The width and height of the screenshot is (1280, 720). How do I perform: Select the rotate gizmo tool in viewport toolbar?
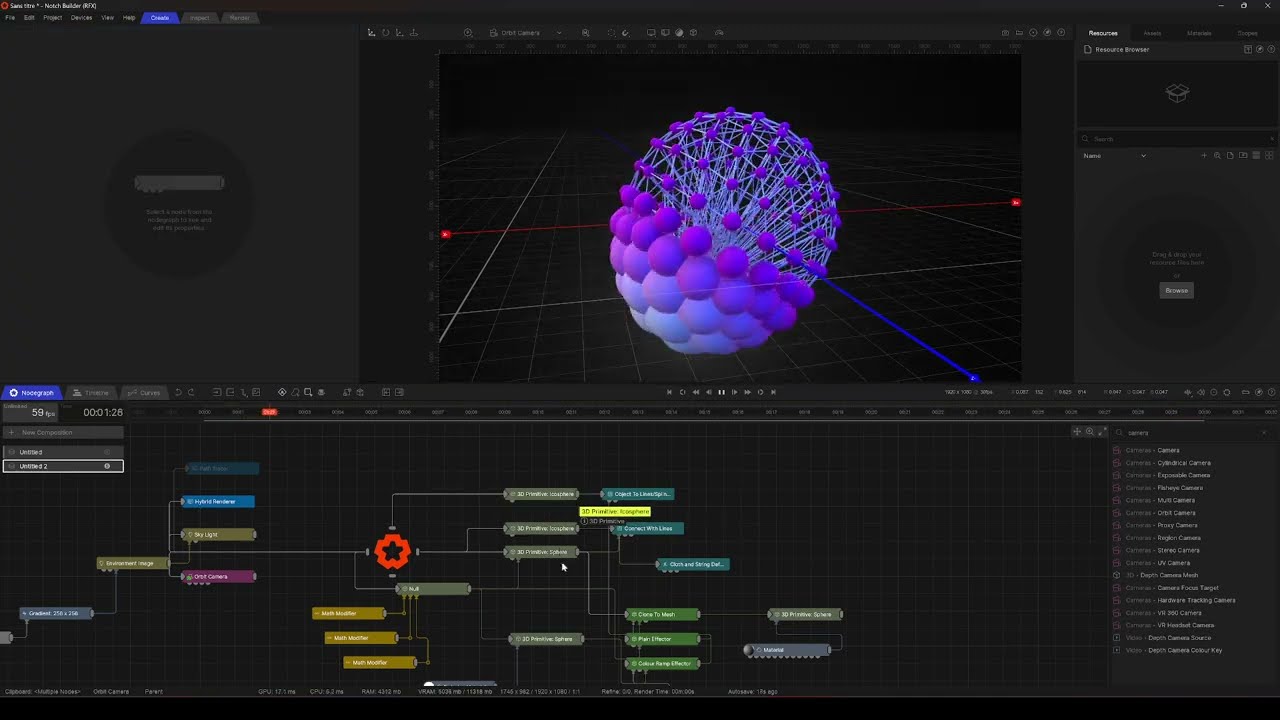coord(385,33)
